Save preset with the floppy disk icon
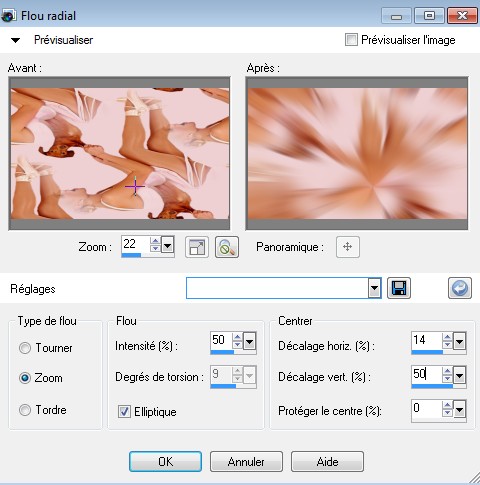This screenshot has height=485, width=480. 399,288
